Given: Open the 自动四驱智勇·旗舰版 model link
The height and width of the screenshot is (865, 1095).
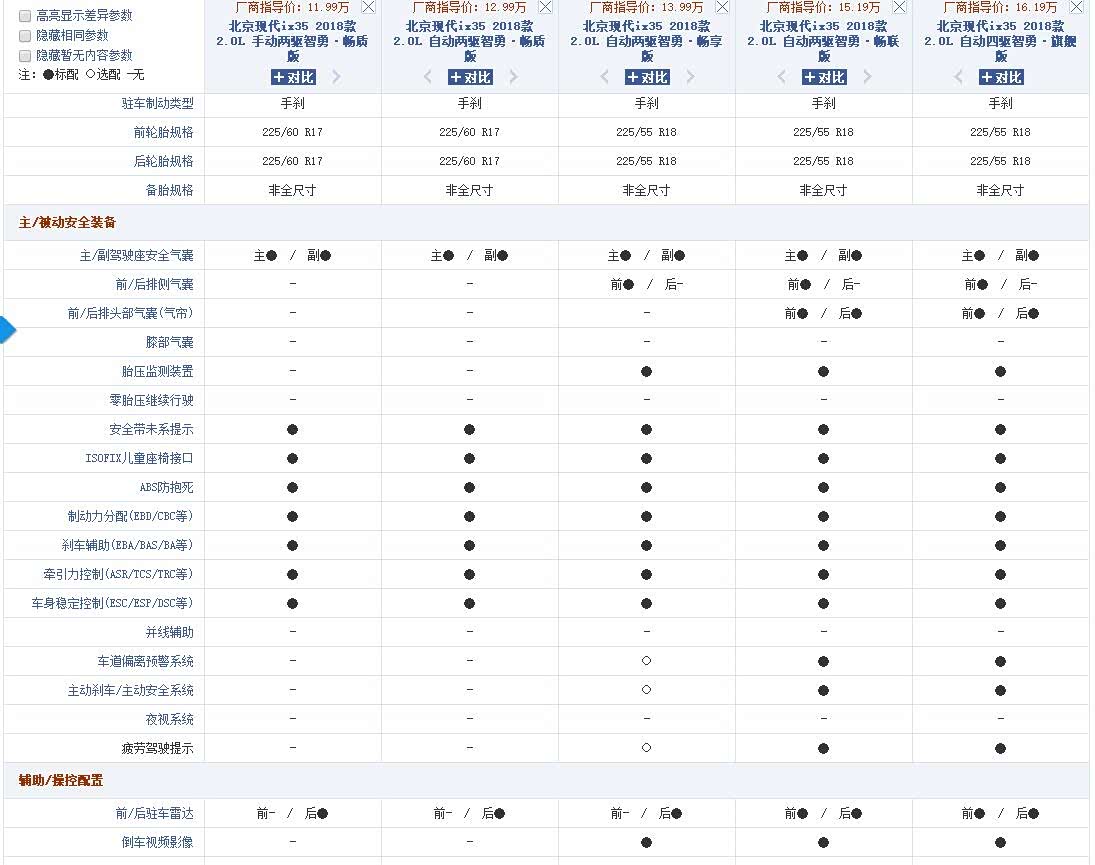Looking at the screenshot, I should 1000,41.
